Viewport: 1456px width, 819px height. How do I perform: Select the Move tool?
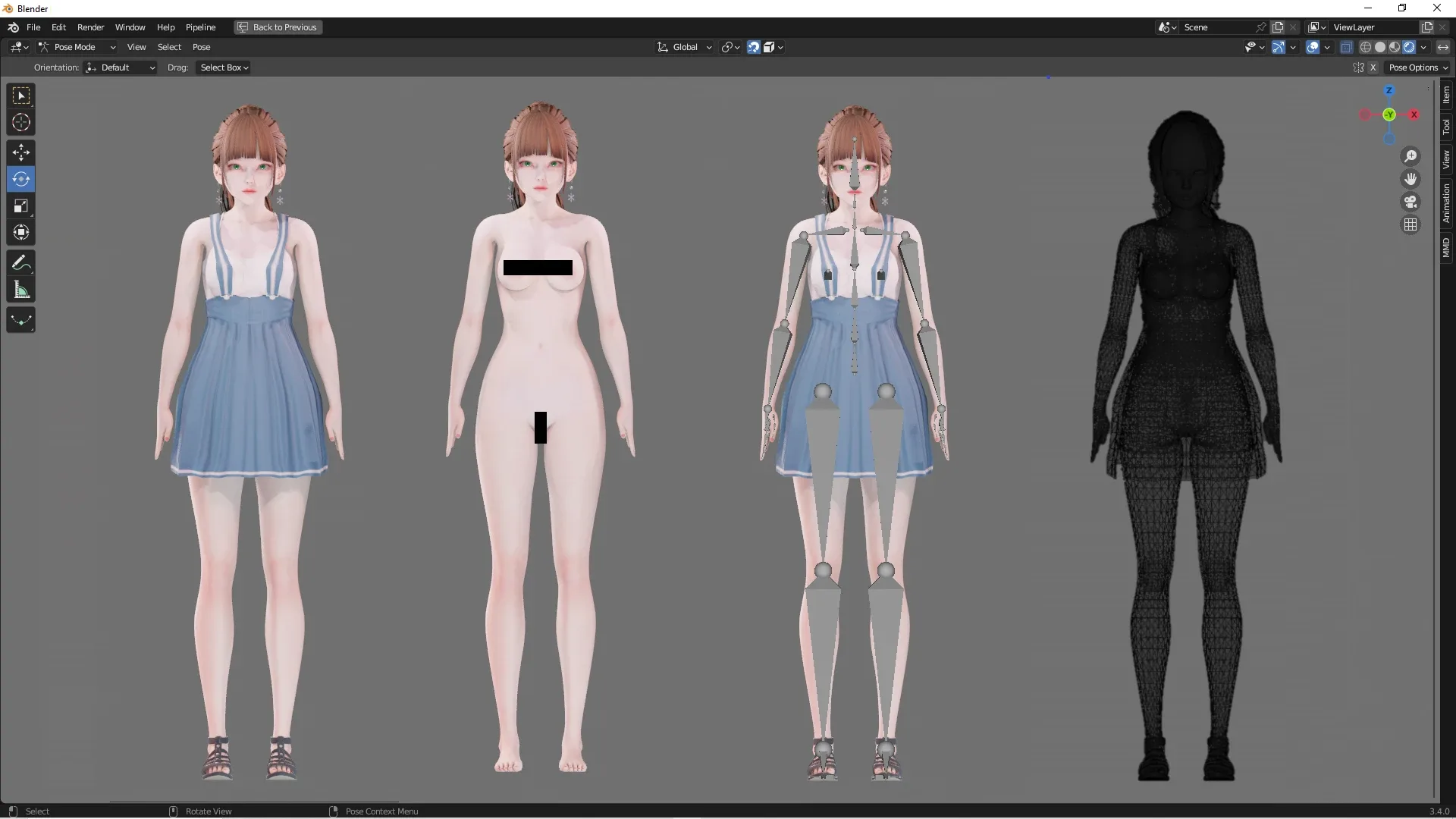tap(20, 152)
